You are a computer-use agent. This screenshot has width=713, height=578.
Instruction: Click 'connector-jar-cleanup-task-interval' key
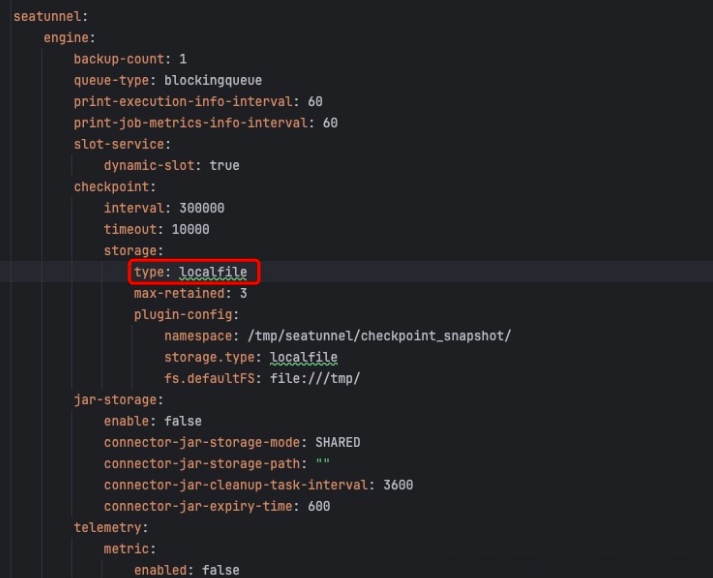pyautogui.click(x=236, y=485)
